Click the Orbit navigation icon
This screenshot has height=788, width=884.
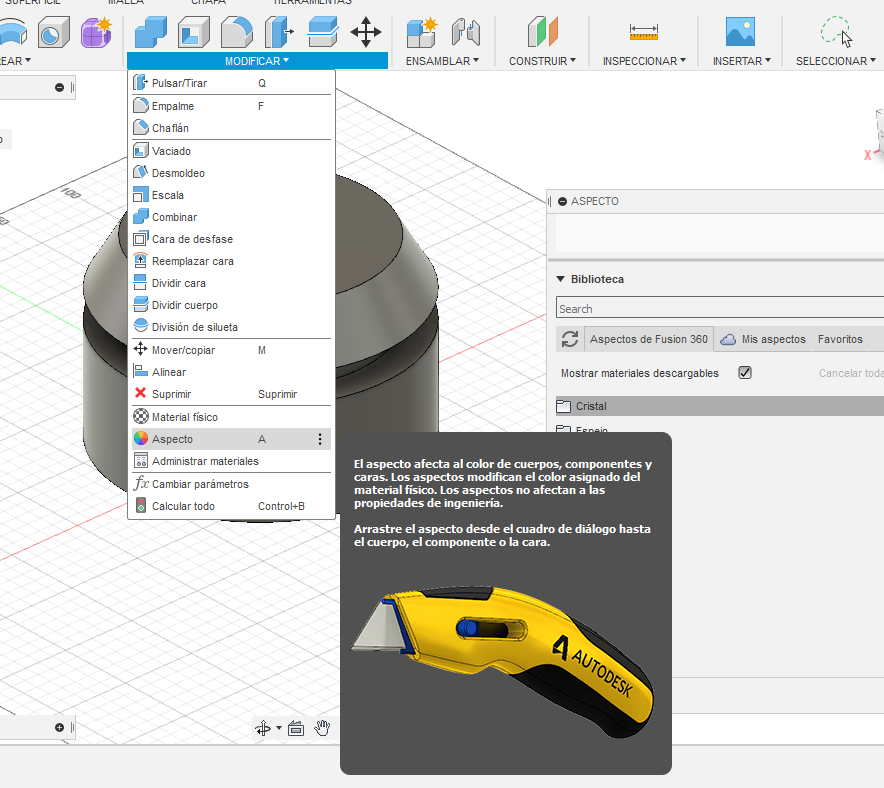point(263,728)
